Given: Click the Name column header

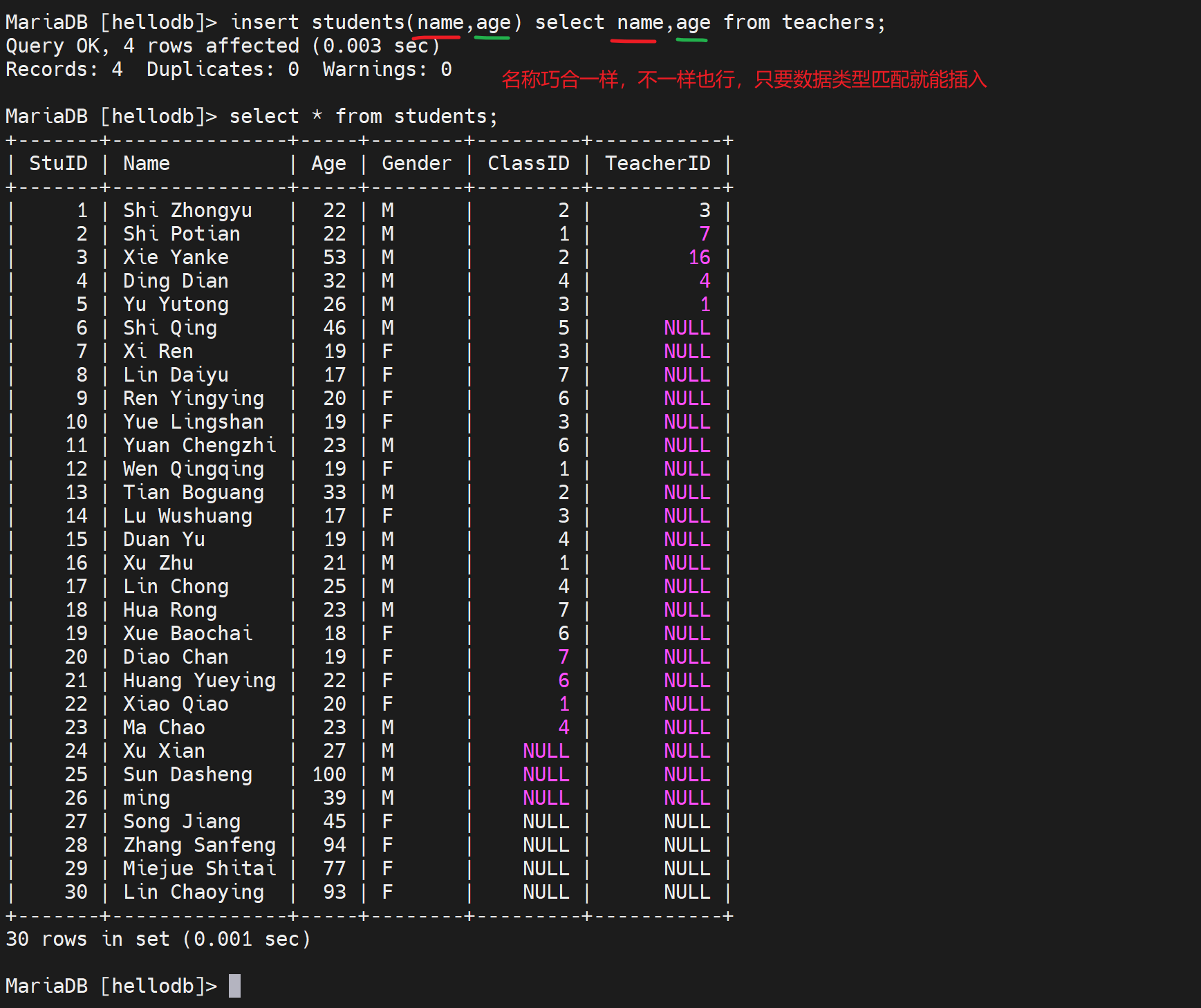Looking at the screenshot, I should [147, 163].
